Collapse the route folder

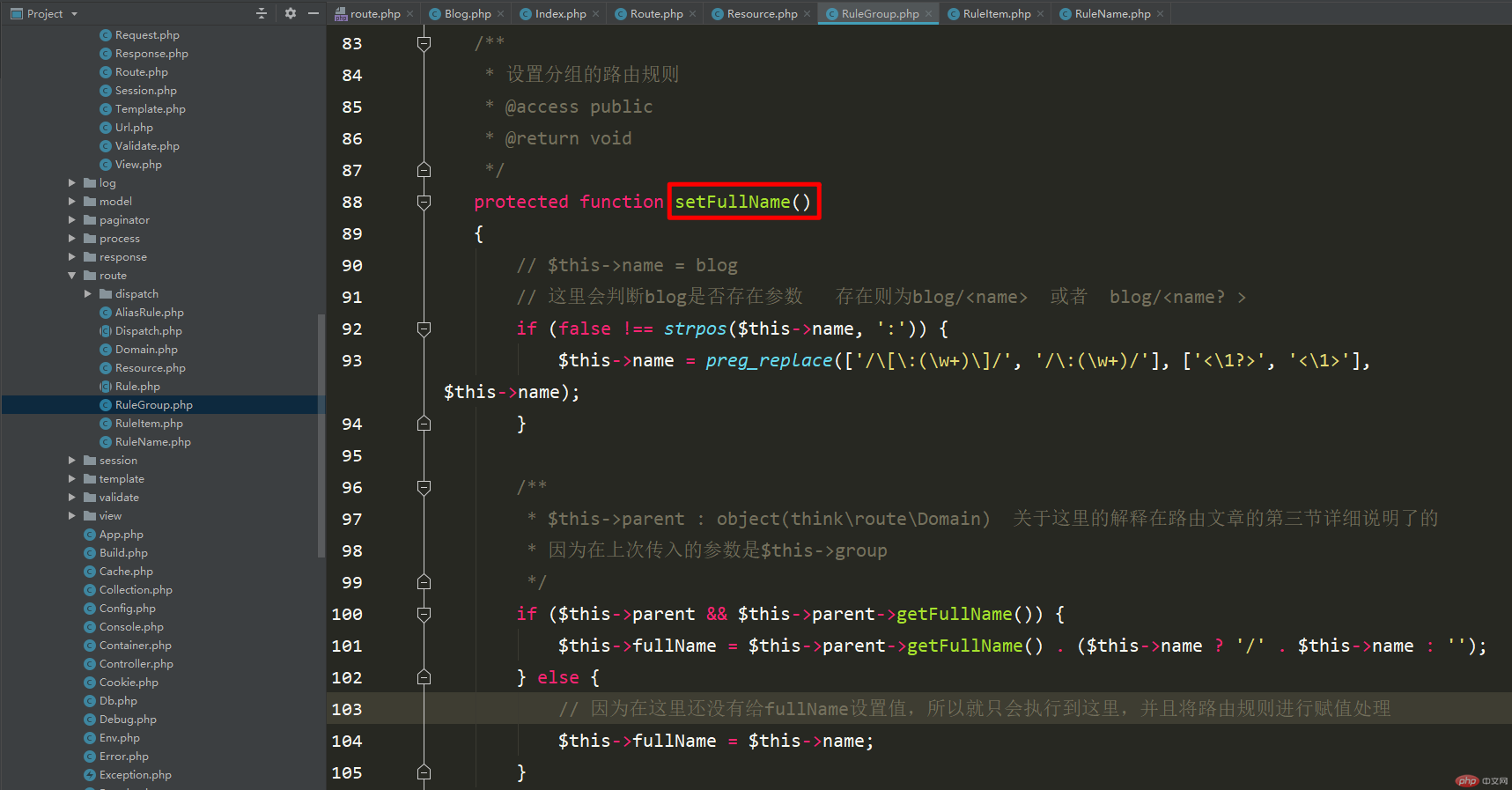point(72,275)
